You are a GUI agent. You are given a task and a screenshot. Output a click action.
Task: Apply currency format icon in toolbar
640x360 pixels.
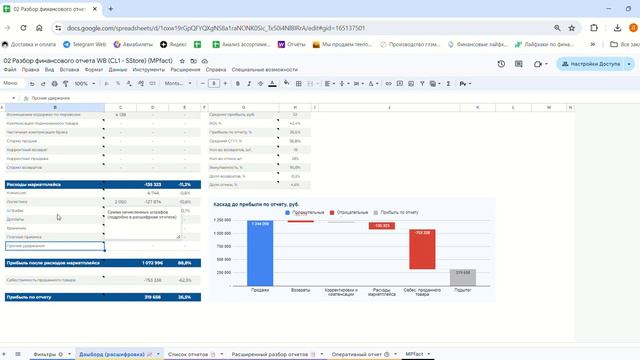[x=107, y=84]
